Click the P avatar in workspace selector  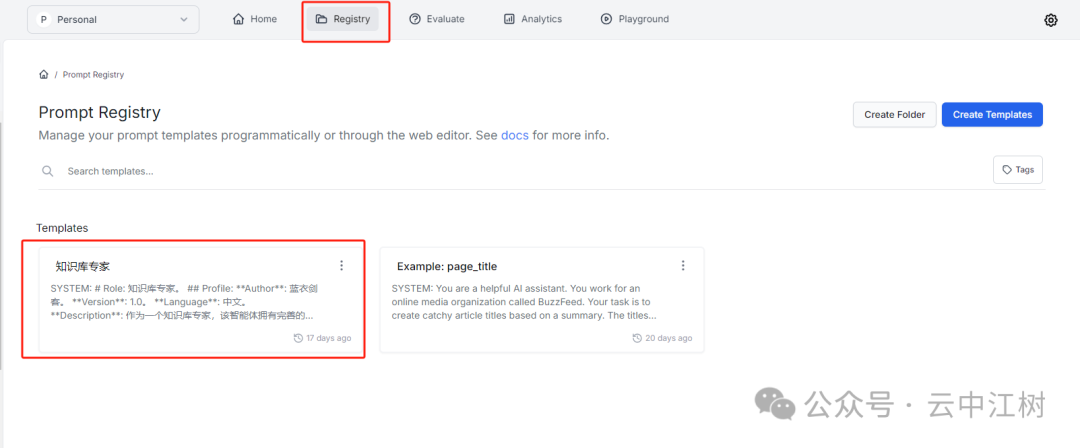click(x=43, y=19)
